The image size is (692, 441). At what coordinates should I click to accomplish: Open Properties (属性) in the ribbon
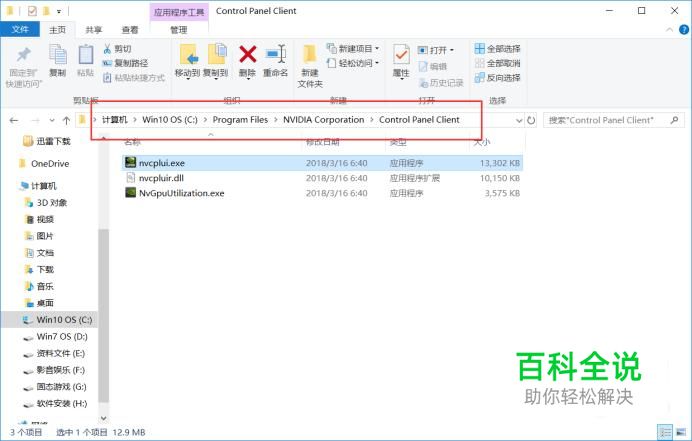401,61
